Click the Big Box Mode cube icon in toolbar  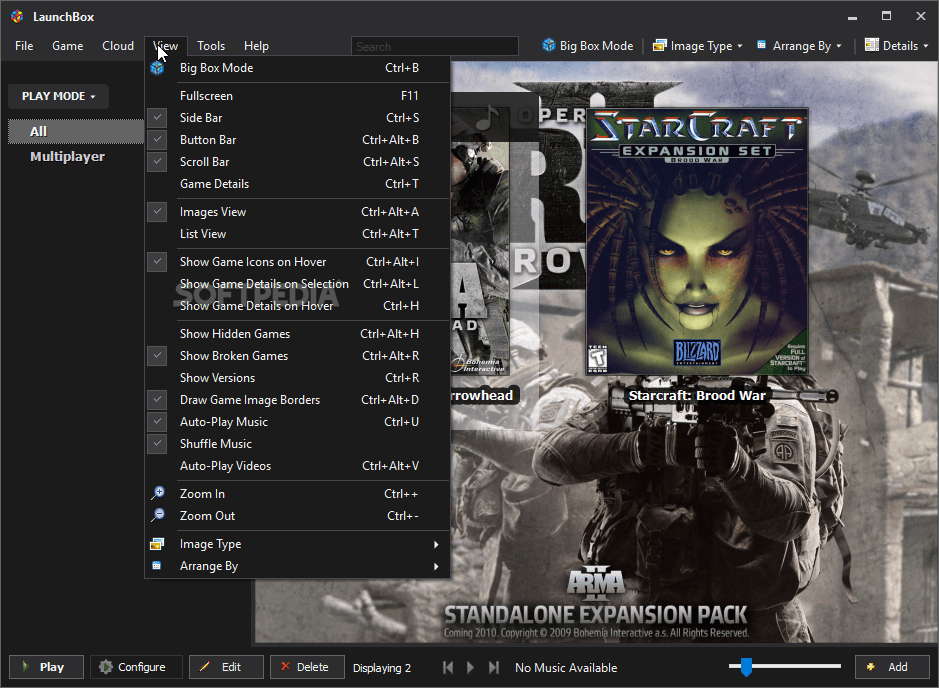click(549, 45)
